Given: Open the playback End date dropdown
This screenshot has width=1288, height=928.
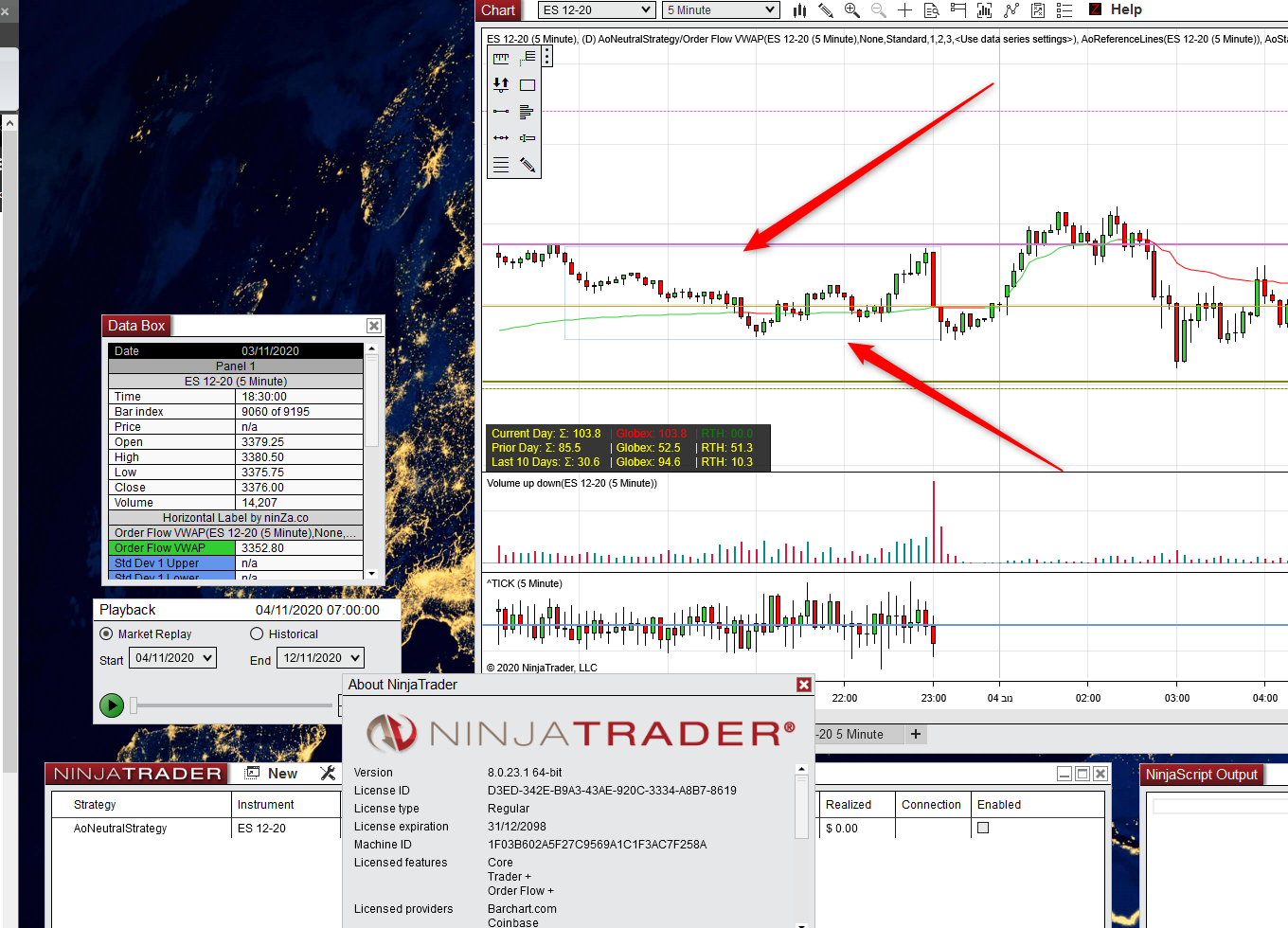Looking at the screenshot, I should click(x=320, y=658).
